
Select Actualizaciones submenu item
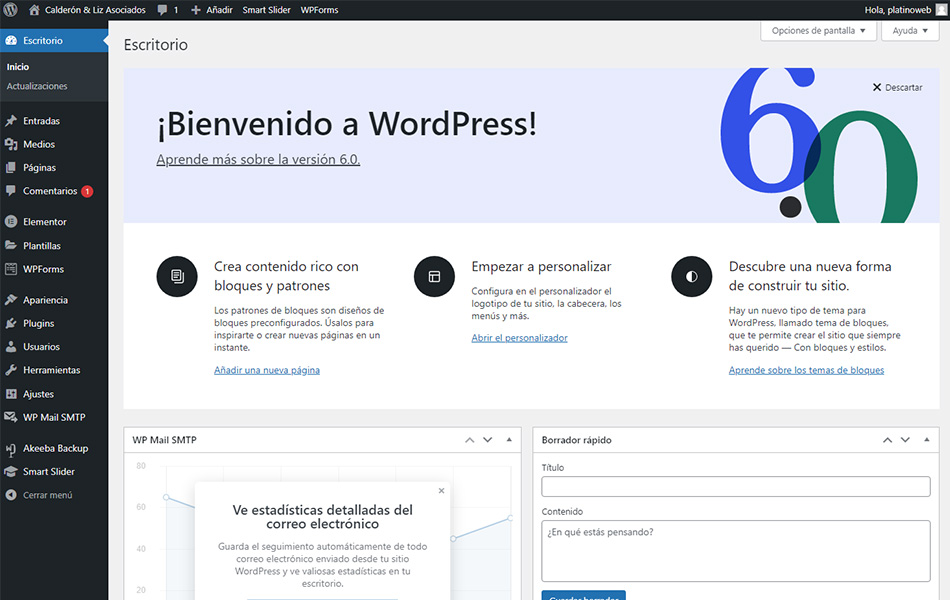[x=37, y=86]
